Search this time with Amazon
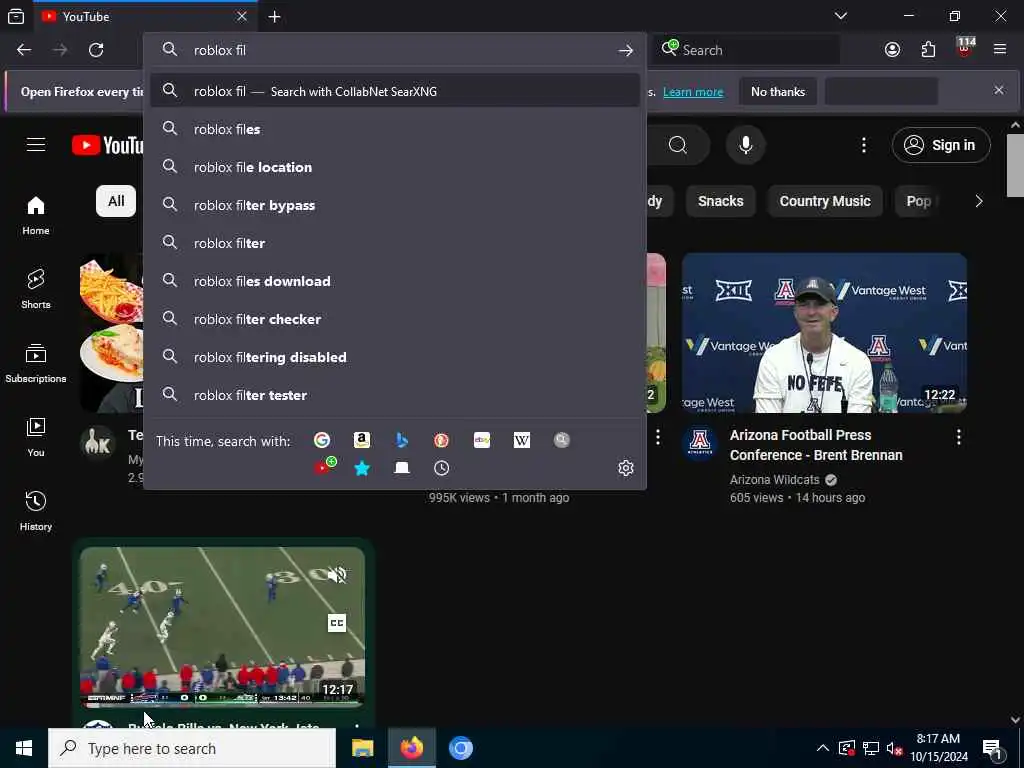Viewport: 1024px width, 768px height. click(362, 440)
